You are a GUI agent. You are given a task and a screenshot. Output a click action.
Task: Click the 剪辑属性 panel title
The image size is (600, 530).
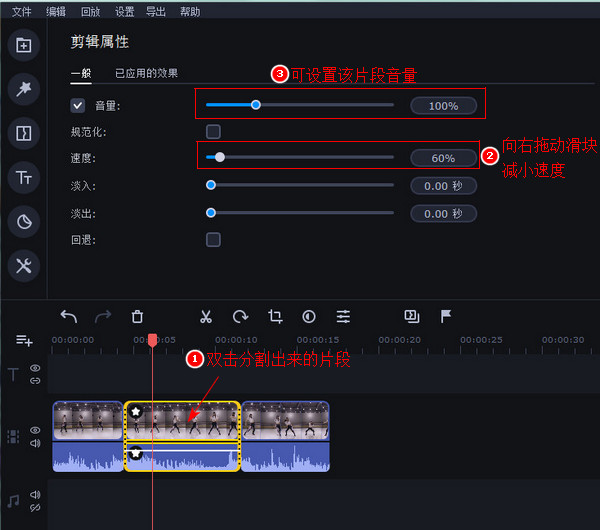pos(100,42)
